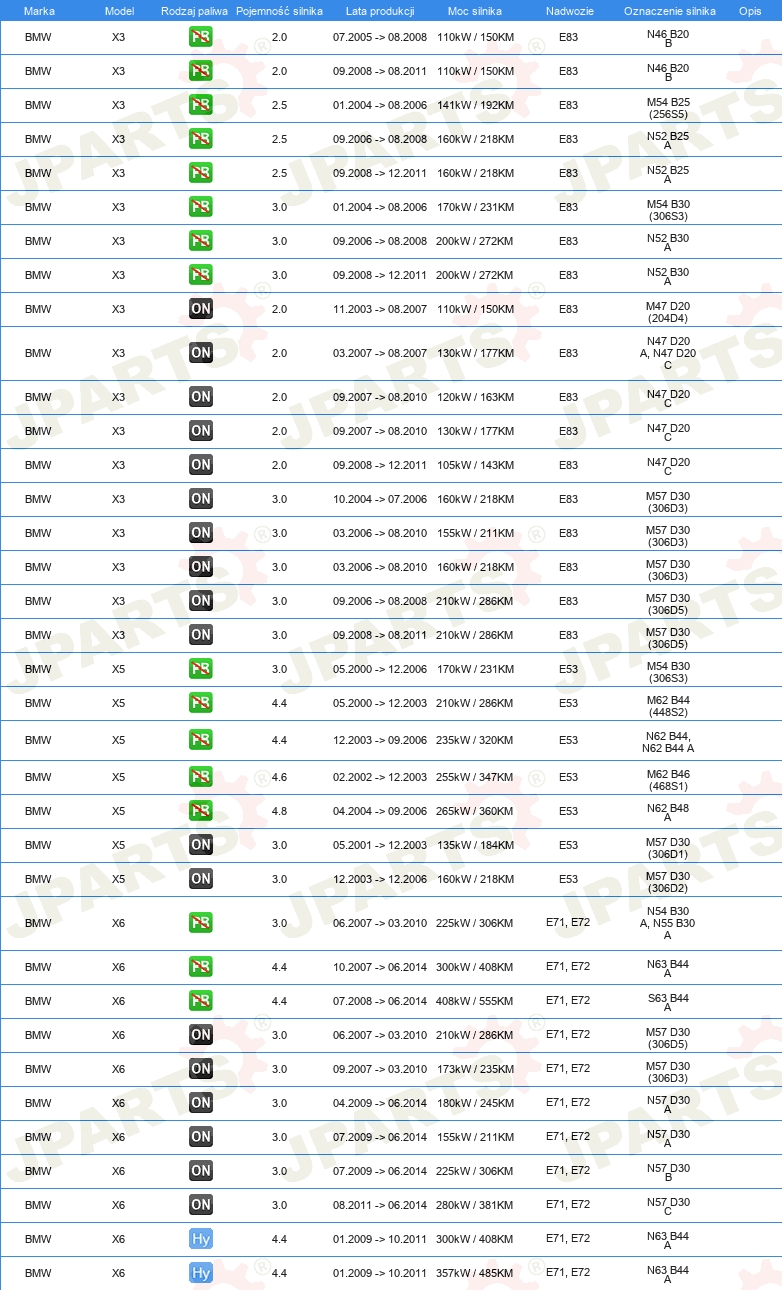Click diesel ON icon for X3 M47 D20 row
The width and height of the screenshot is (782, 1290).
click(201, 309)
